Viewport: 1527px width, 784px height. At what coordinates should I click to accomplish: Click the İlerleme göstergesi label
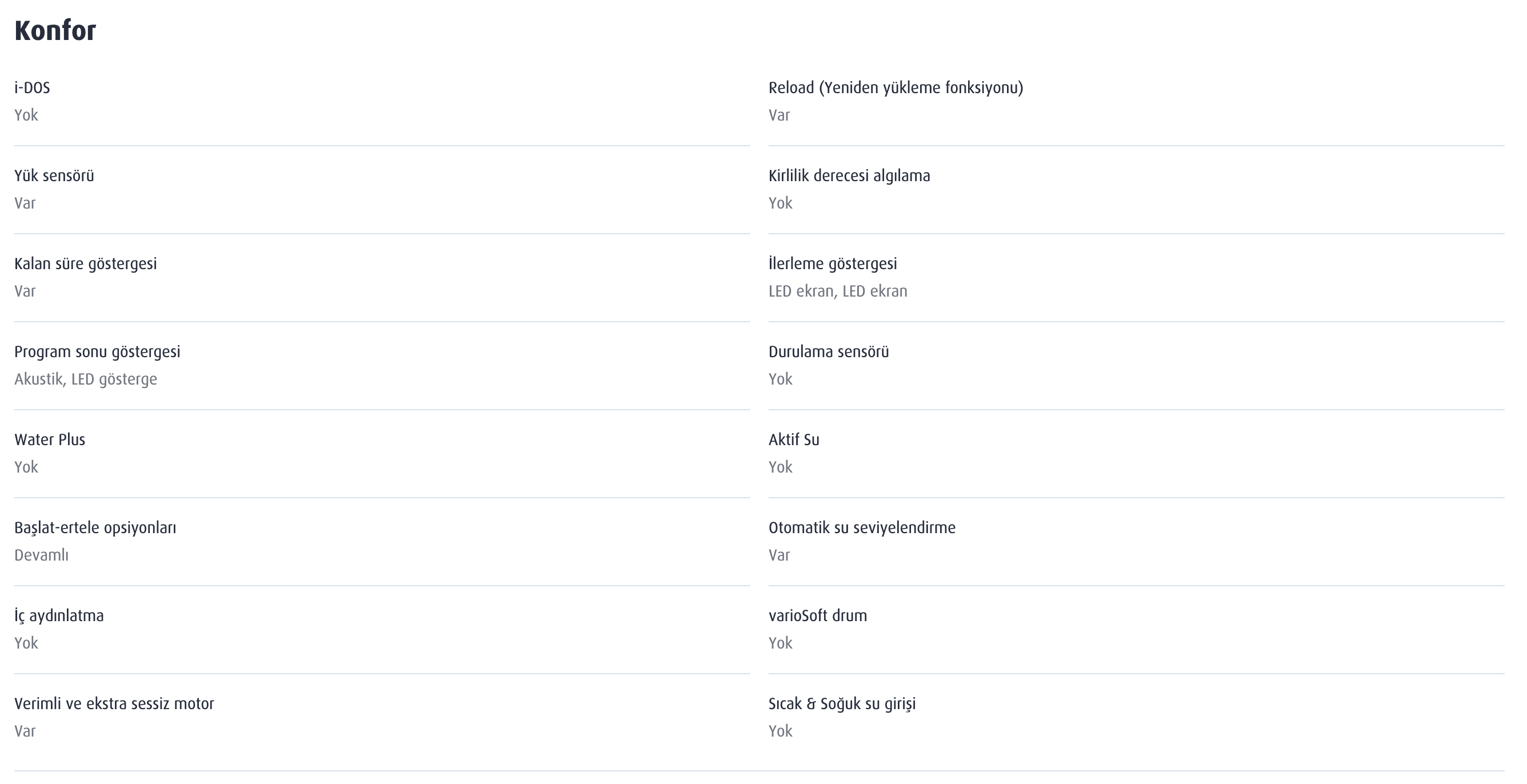(x=832, y=263)
